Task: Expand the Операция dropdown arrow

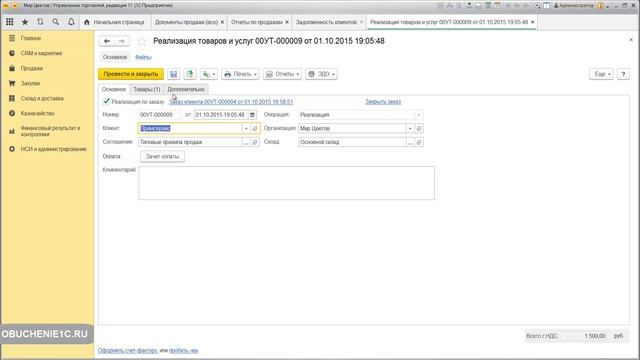Action: coord(419,115)
